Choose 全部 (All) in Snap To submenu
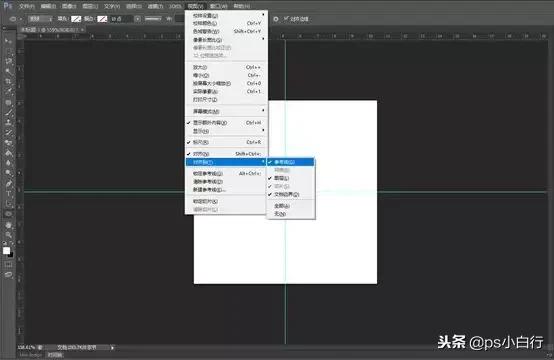The image size is (554, 360). click(290, 206)
